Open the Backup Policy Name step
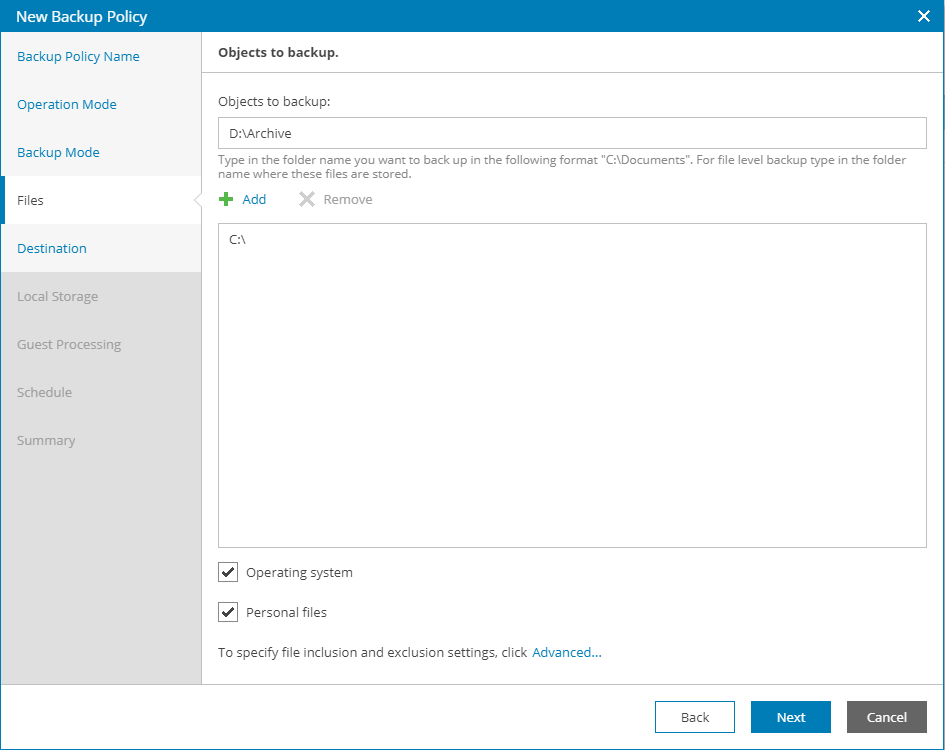The width and height of the screenshot is (945, 750). [78, 56]
